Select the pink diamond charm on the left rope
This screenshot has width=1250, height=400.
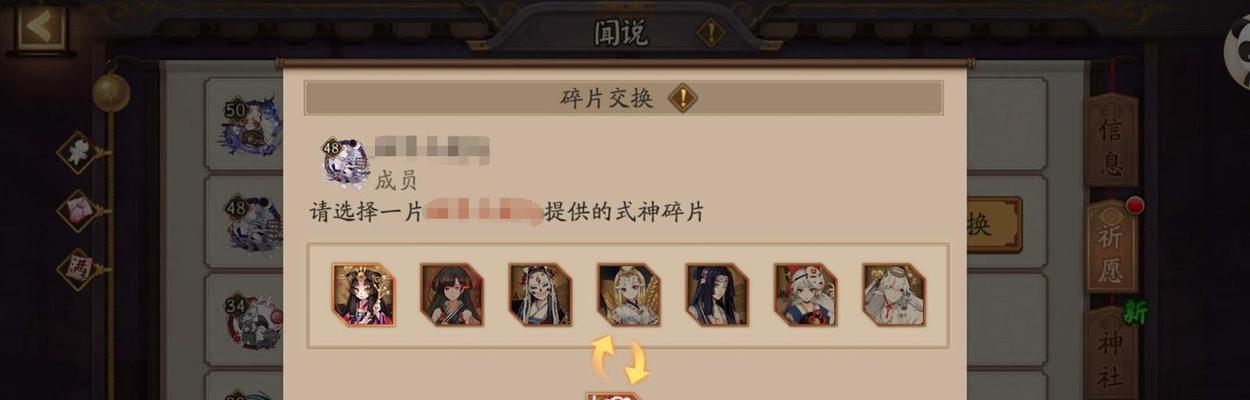80,210
